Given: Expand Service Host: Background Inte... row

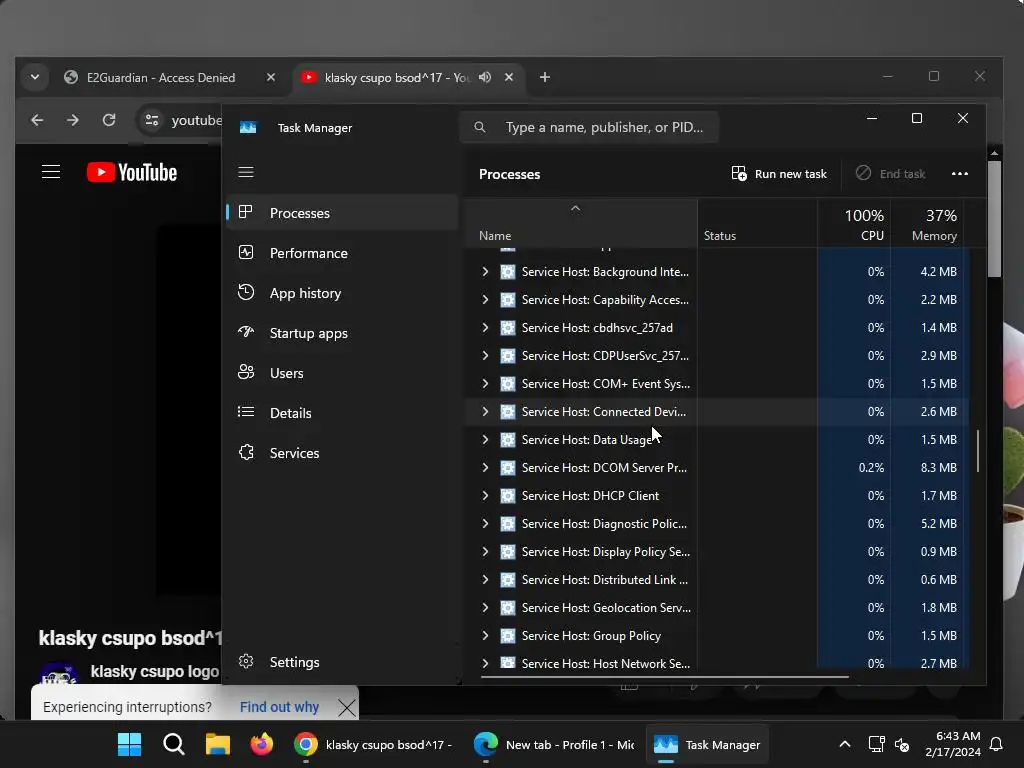Looking at the screenshot, I should pos(485,272).
